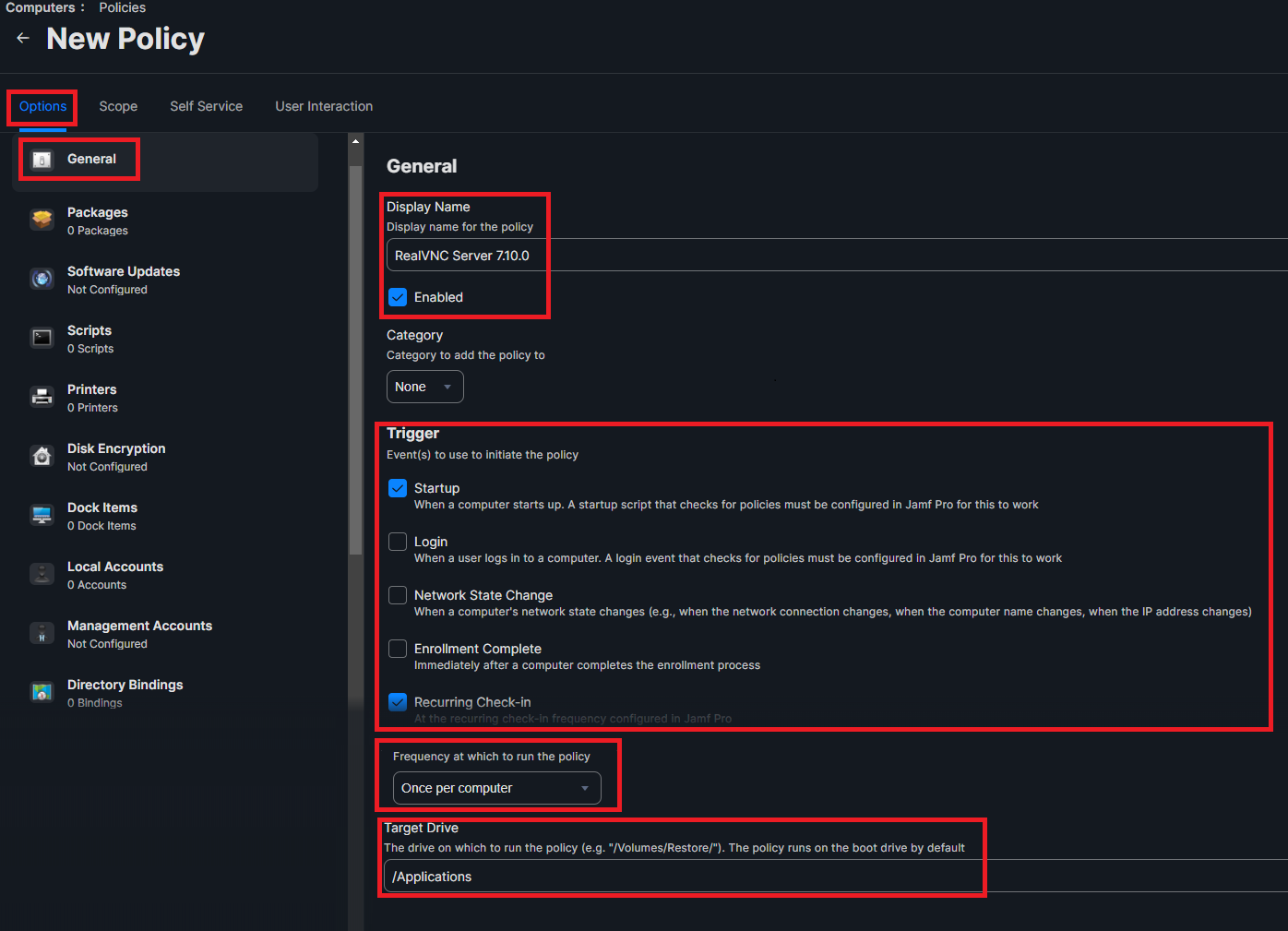Click the back arrow beside New Policy
1288x931 pixels.
point(23,38)
